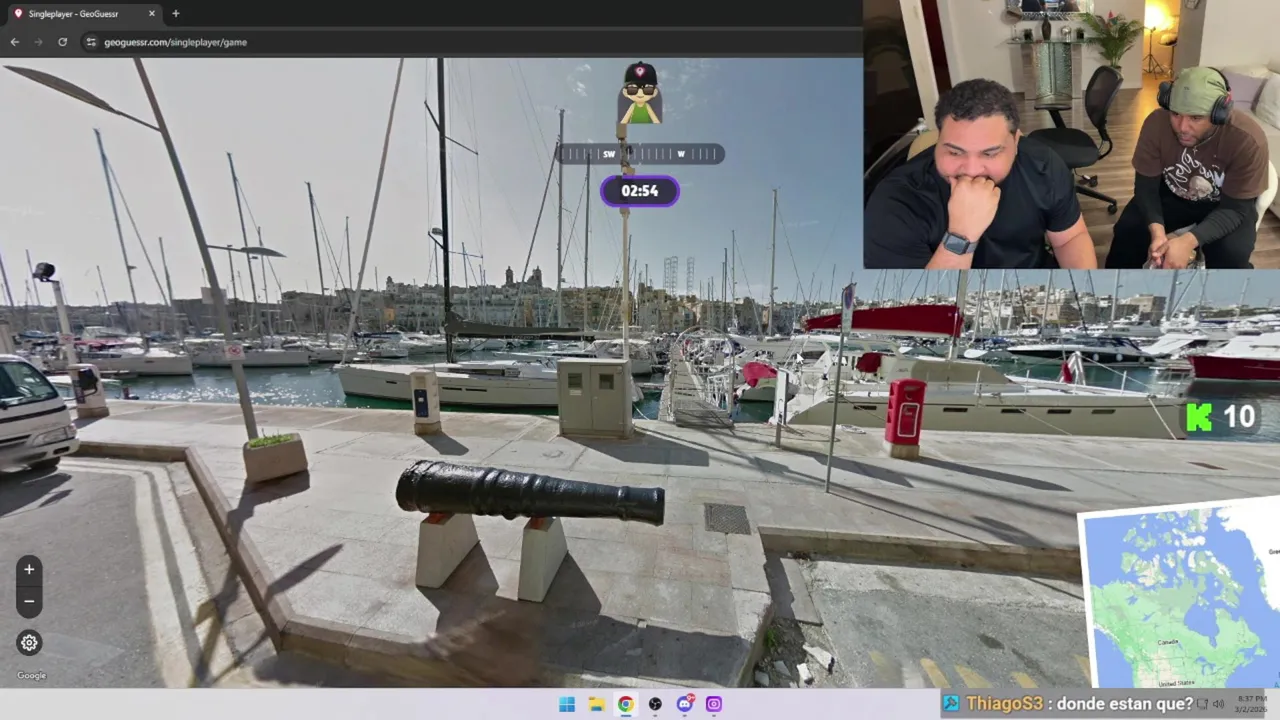Open the purple camera app in taskbar
Image resolution: width=1280 pixels, height=720 pixels.
(714, 704)
